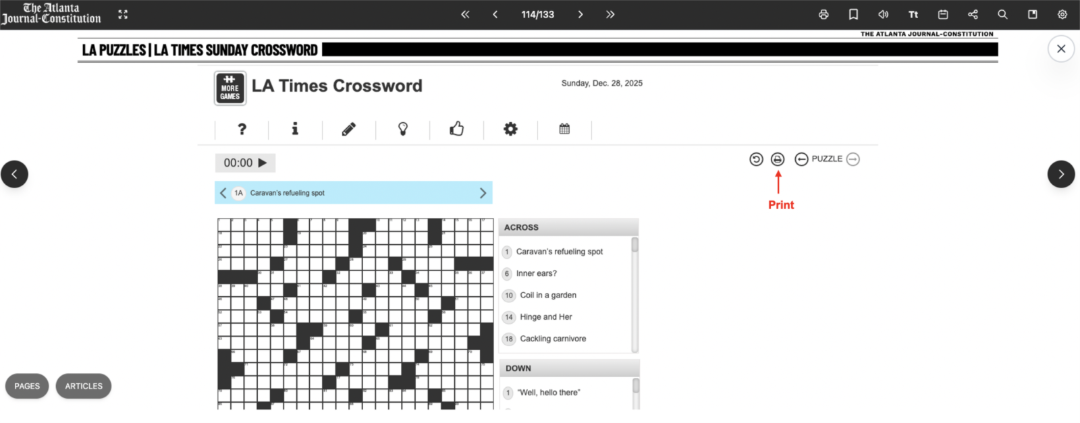Open the puzzle calendar archive icon

click(x=564, y=129)
